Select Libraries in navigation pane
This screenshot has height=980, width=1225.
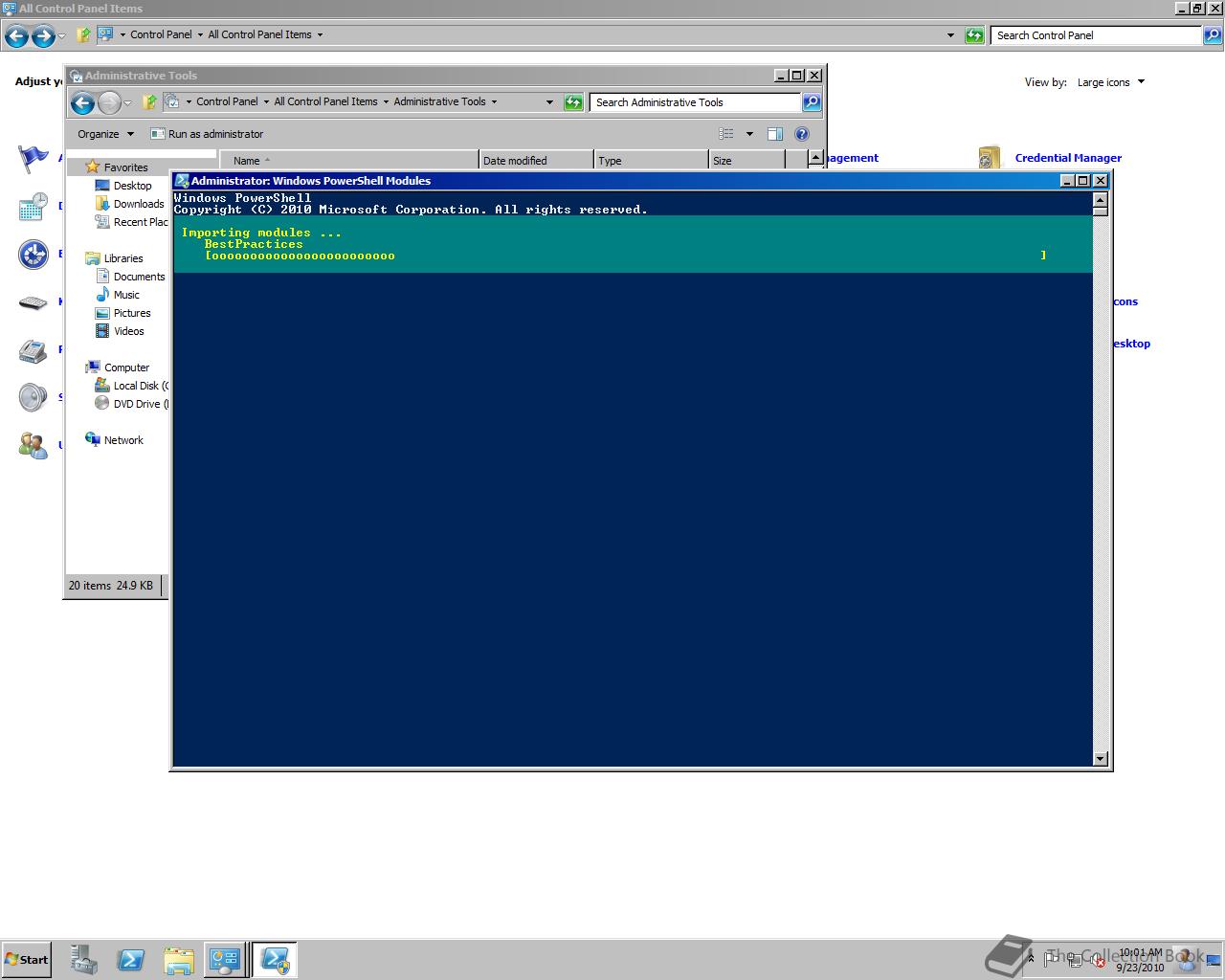122,258
